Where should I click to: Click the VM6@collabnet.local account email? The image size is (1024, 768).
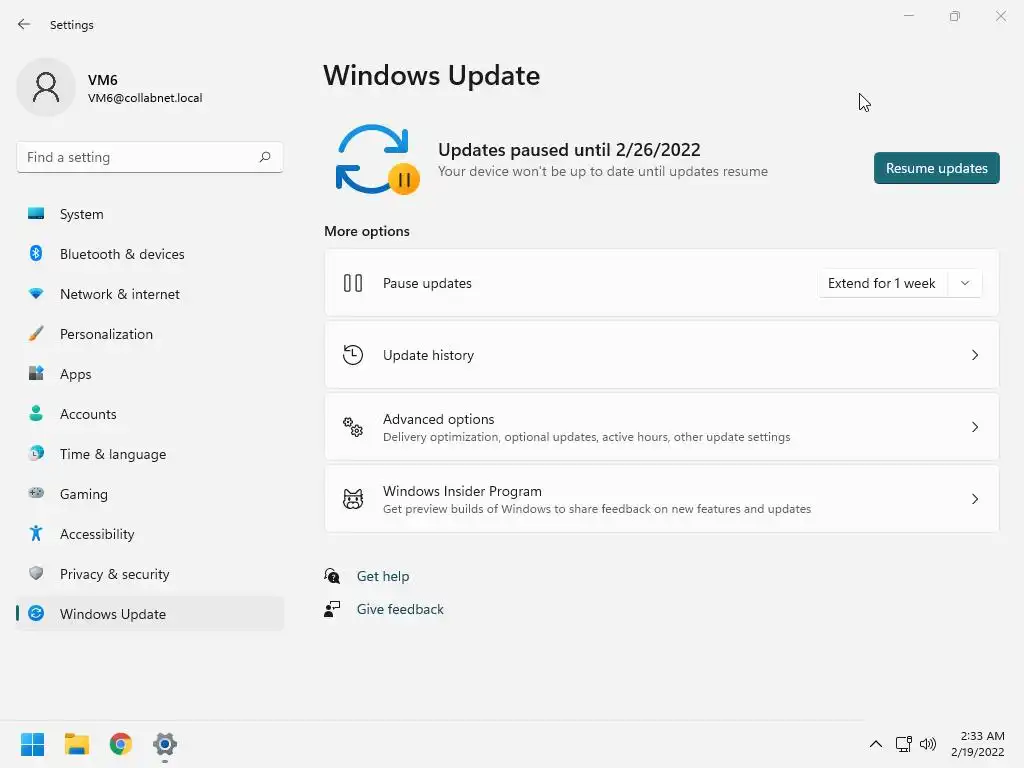click(x=145, y=98)
